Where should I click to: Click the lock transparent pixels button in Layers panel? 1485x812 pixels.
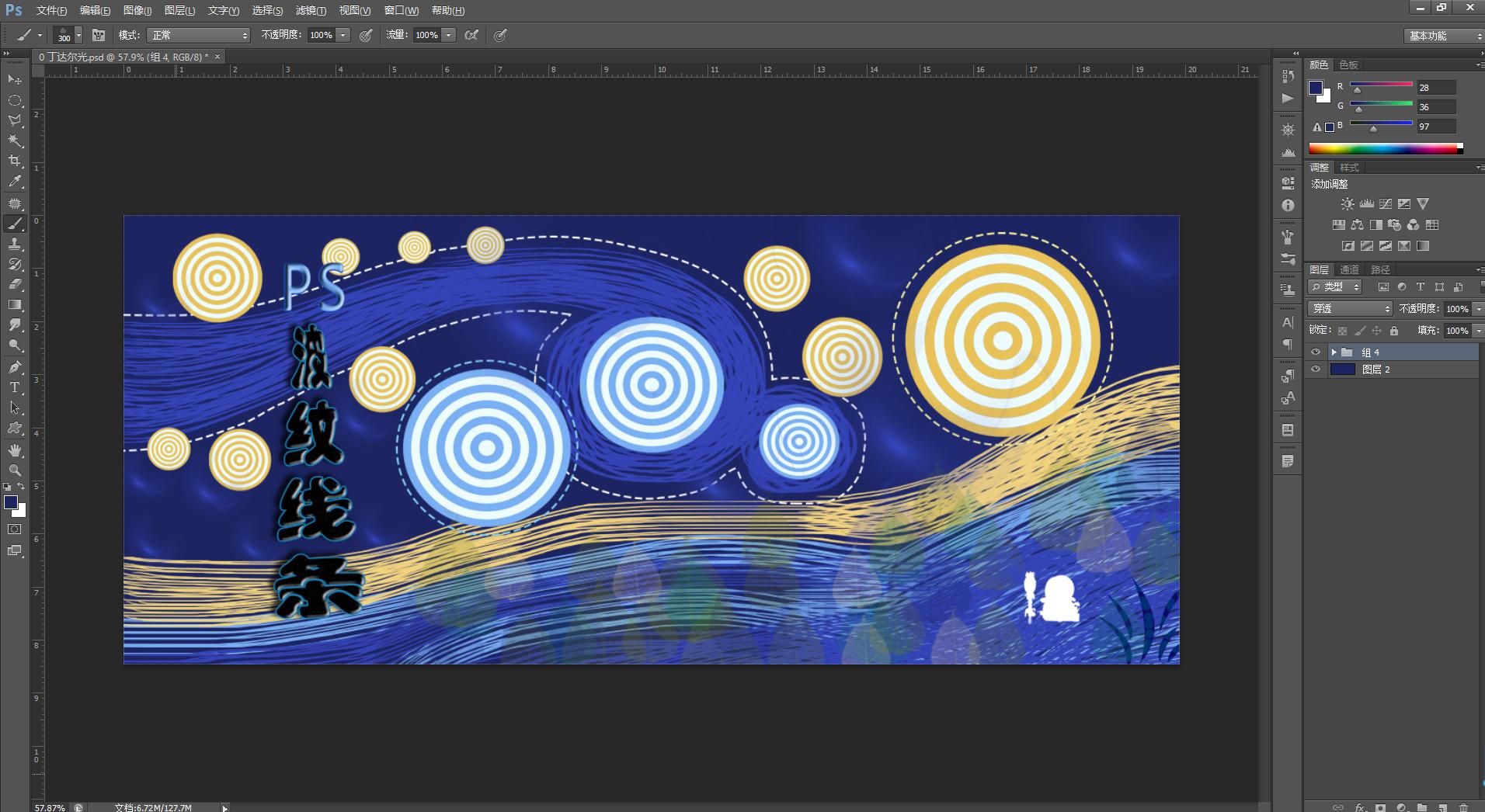coord(1342,330)
